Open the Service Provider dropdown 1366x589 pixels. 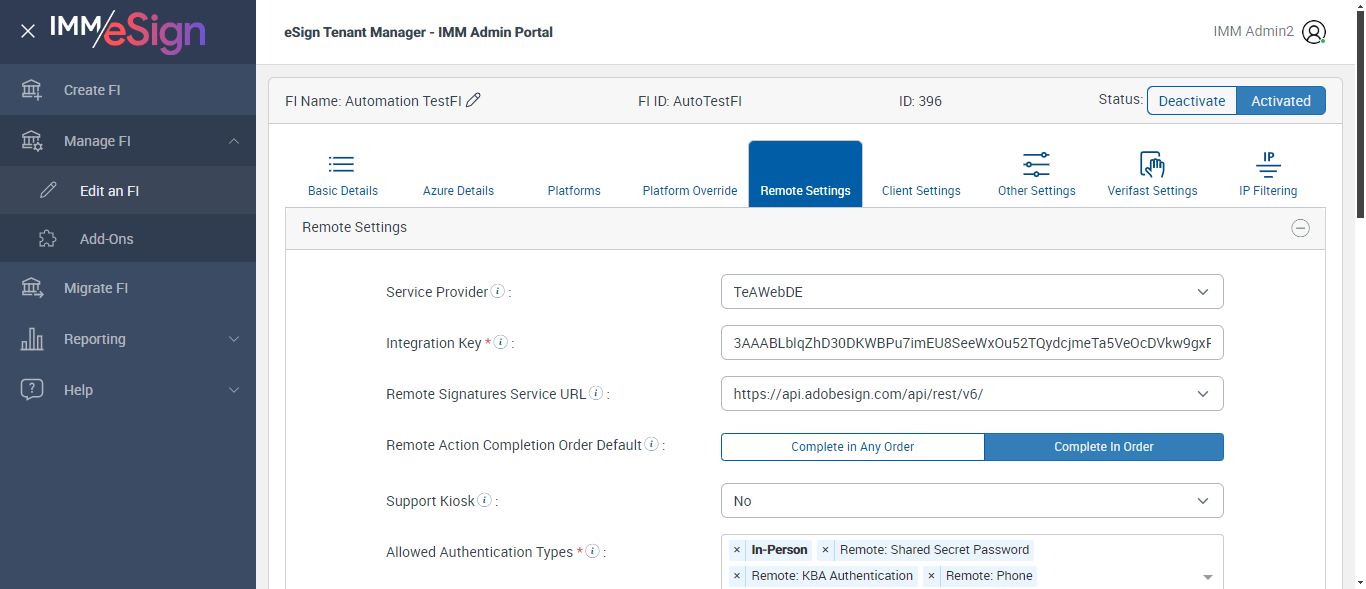[971, 292]
